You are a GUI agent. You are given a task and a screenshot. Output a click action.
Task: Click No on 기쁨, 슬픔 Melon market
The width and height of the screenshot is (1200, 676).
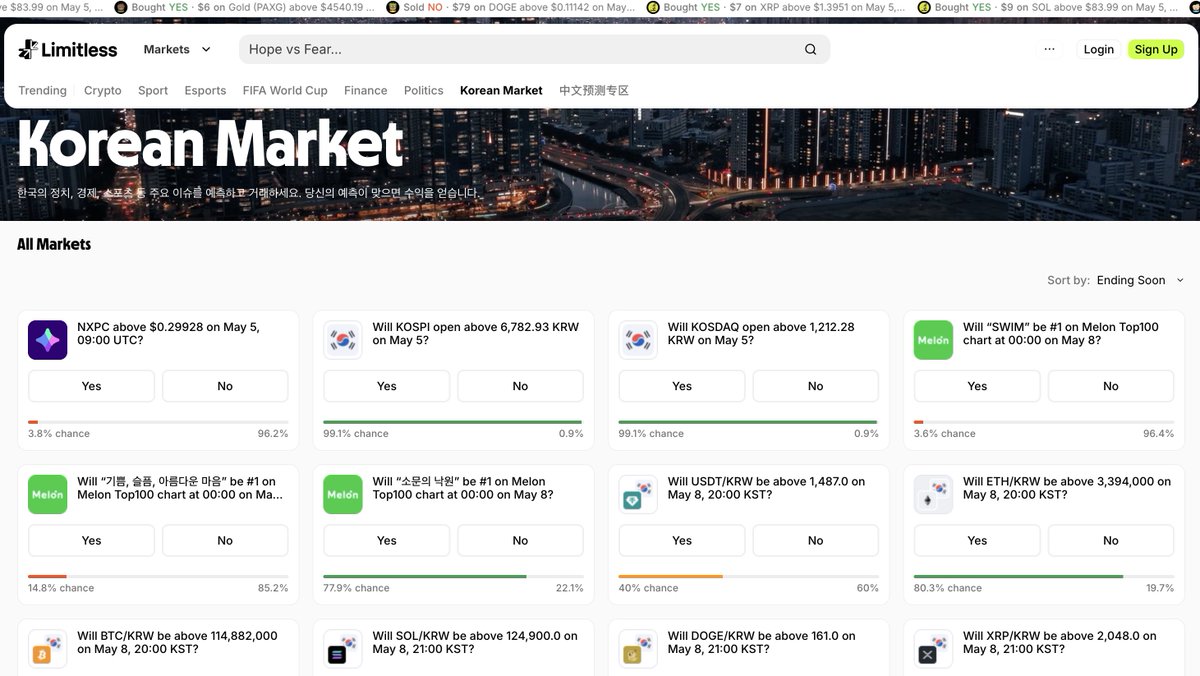coord(225,540)
